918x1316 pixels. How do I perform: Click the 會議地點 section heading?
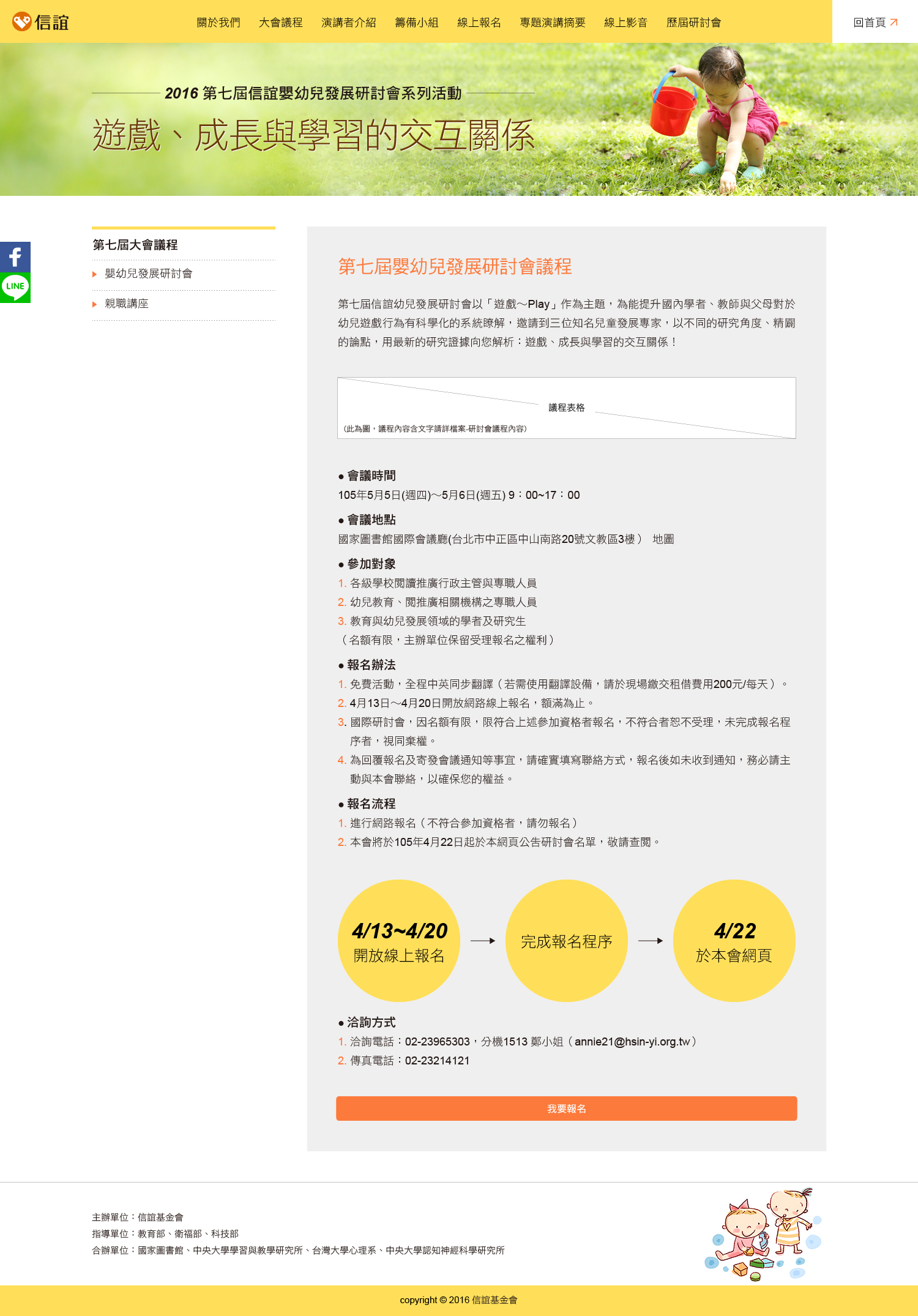coord(367,520)
